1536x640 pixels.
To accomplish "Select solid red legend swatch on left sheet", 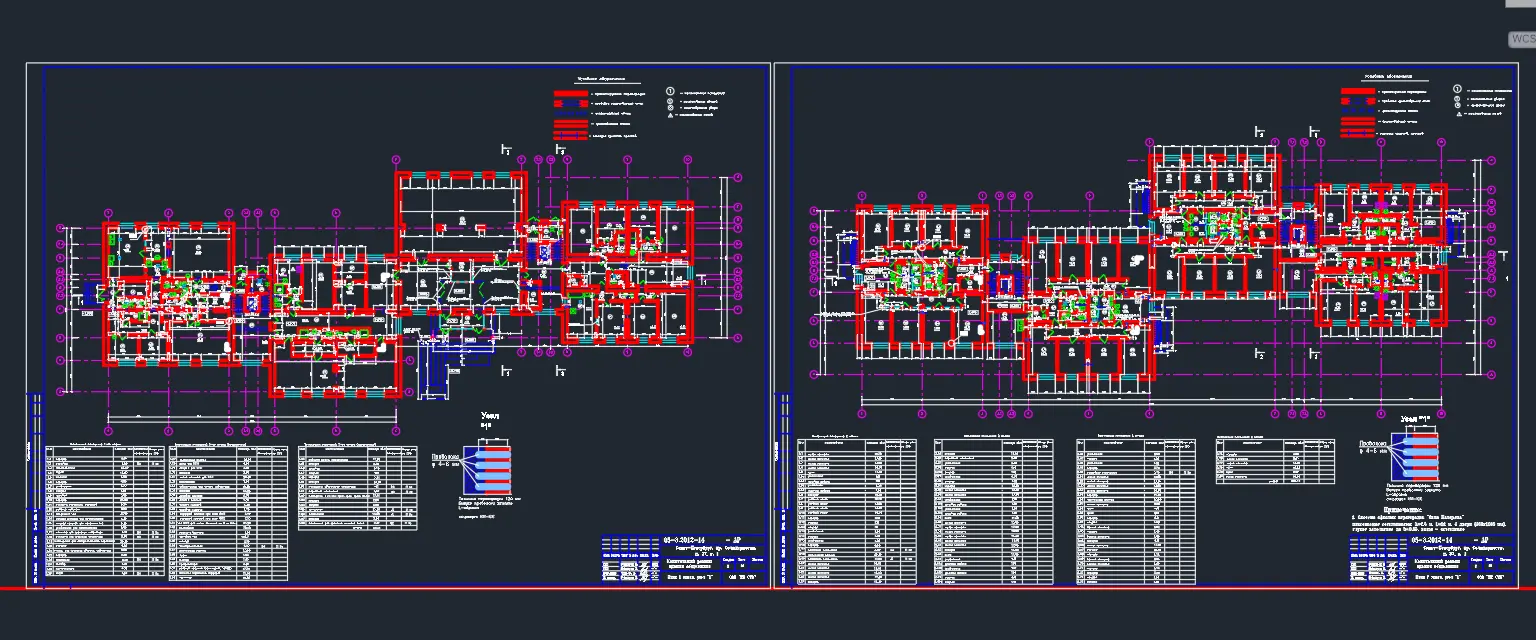I will click(x=571, y=91).
